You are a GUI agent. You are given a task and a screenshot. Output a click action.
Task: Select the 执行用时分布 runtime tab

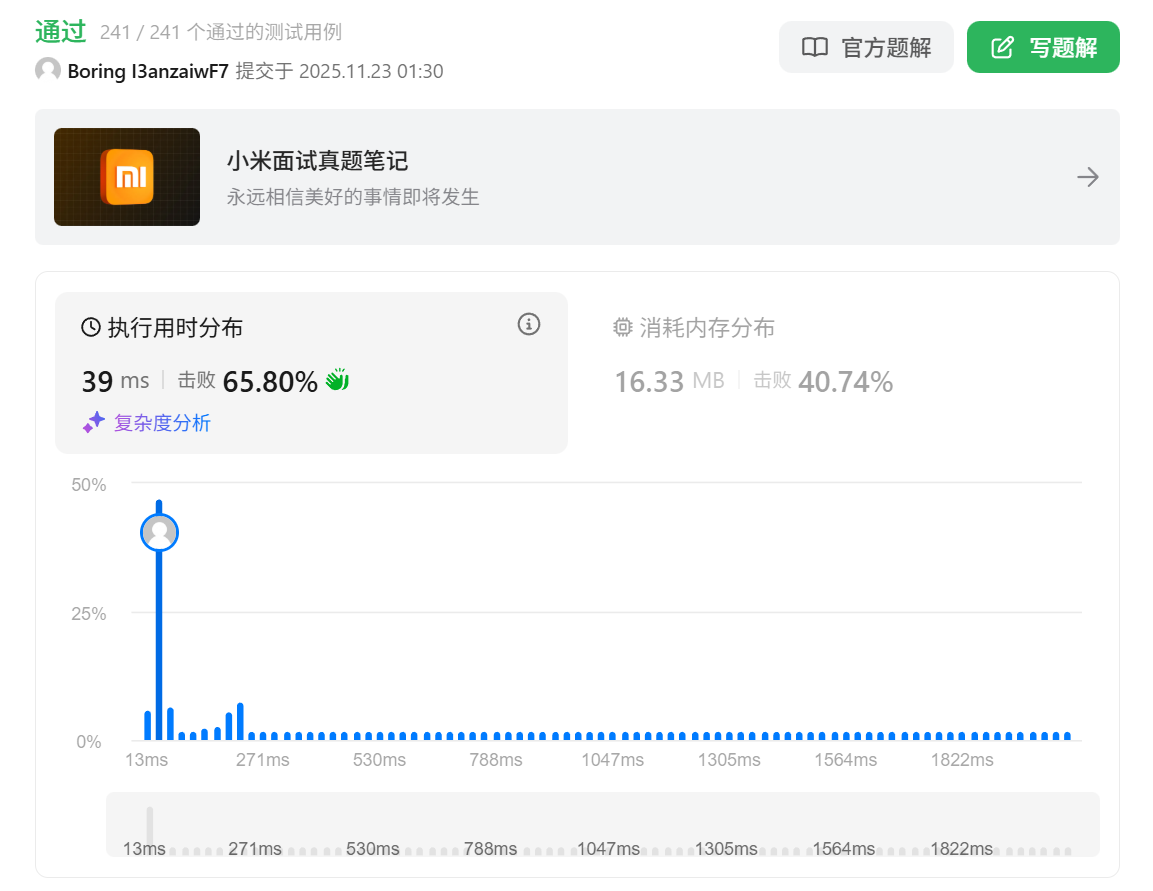point(311,373)
